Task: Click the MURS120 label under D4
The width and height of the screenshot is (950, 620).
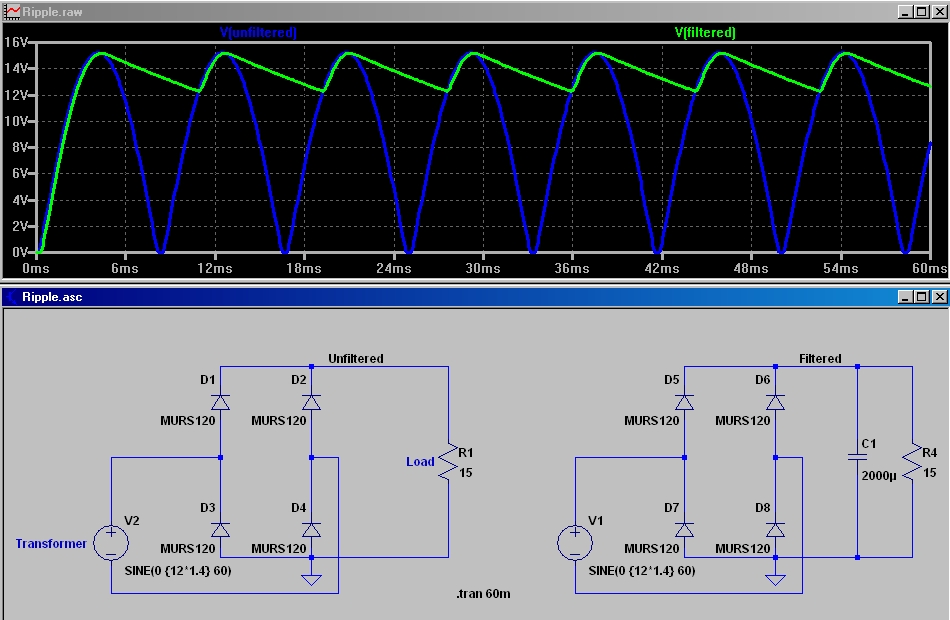Action: coord(279,548)
